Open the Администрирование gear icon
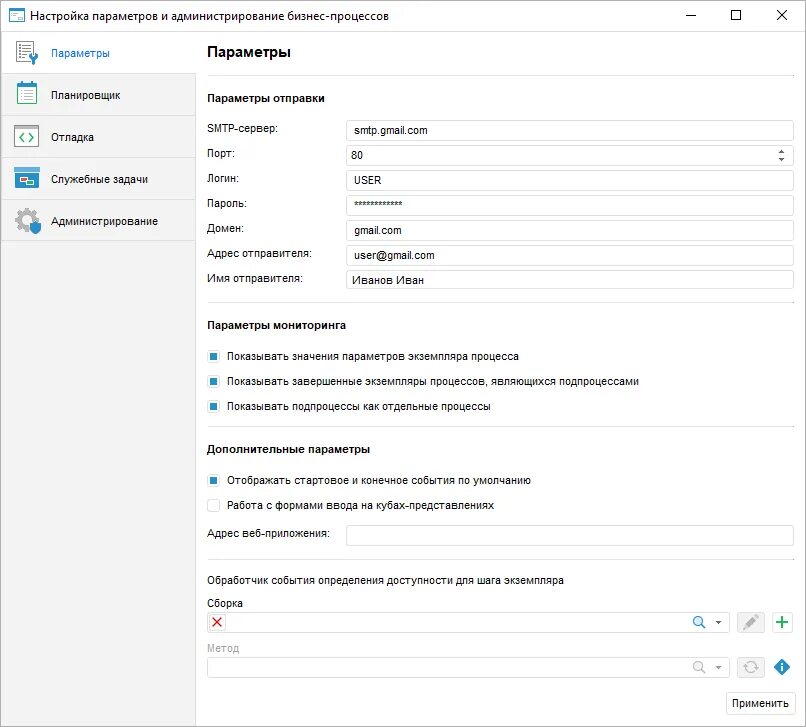806x727 pixels. click(x=27, y=221)
